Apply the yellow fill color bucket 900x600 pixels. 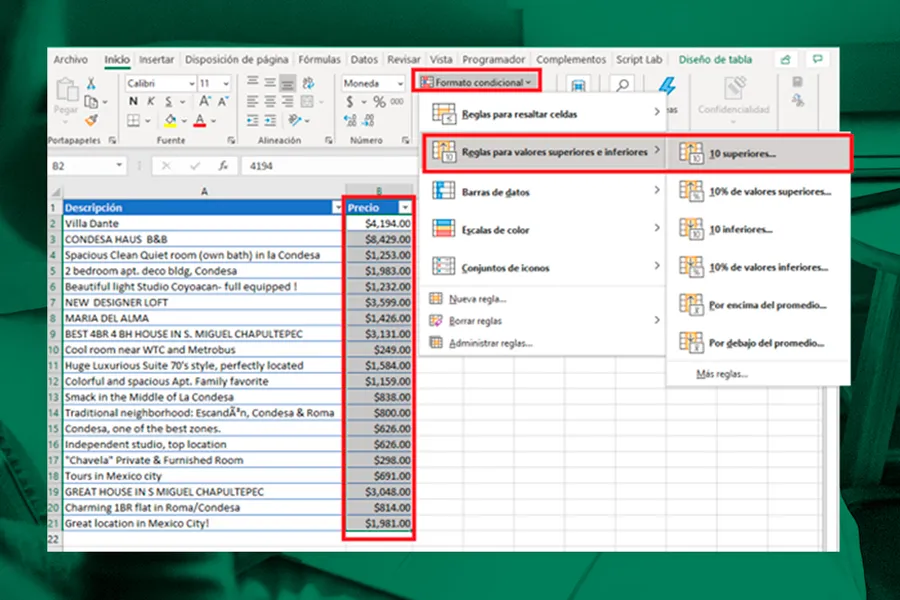click(x=170, y=121)
